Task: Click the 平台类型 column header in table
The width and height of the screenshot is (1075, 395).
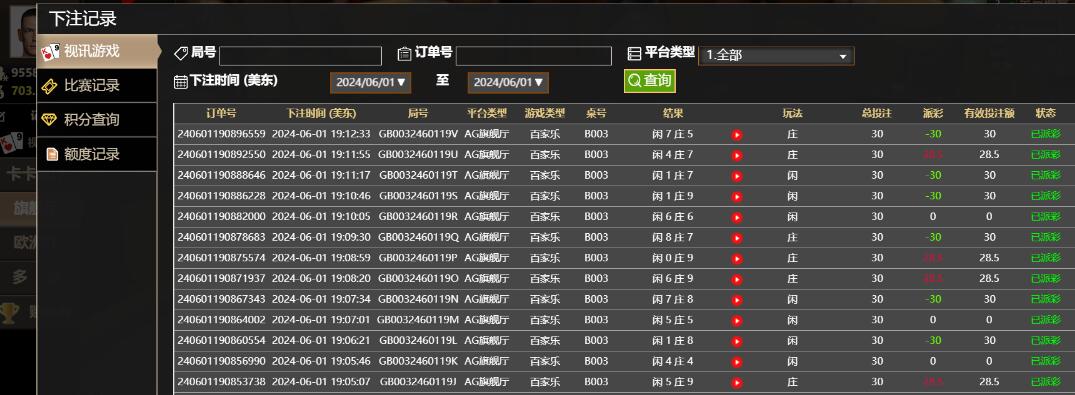Action: (487, 113)
